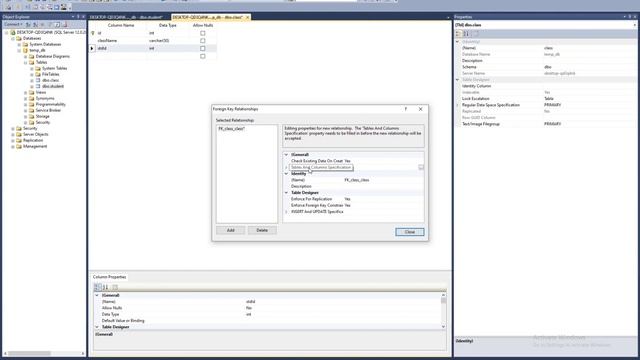This screenshot has height=360, width=640.
Task: Select the System Tables folder in tree
Action: [54, 69]
